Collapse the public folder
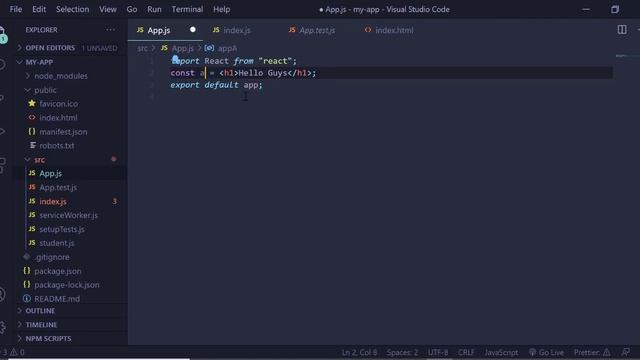The width and height of the screenshot is (640, 360). point(45,90)
